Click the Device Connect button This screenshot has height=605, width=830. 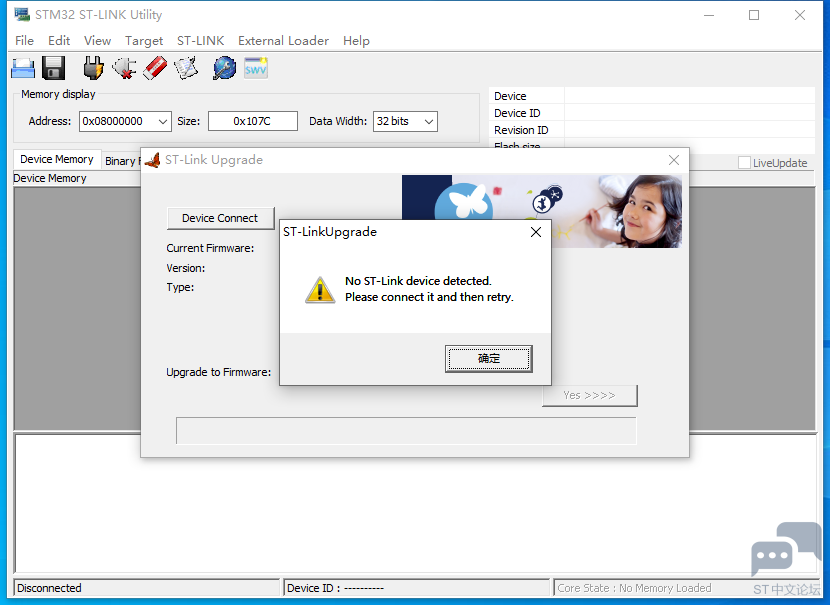coord(220,218)
